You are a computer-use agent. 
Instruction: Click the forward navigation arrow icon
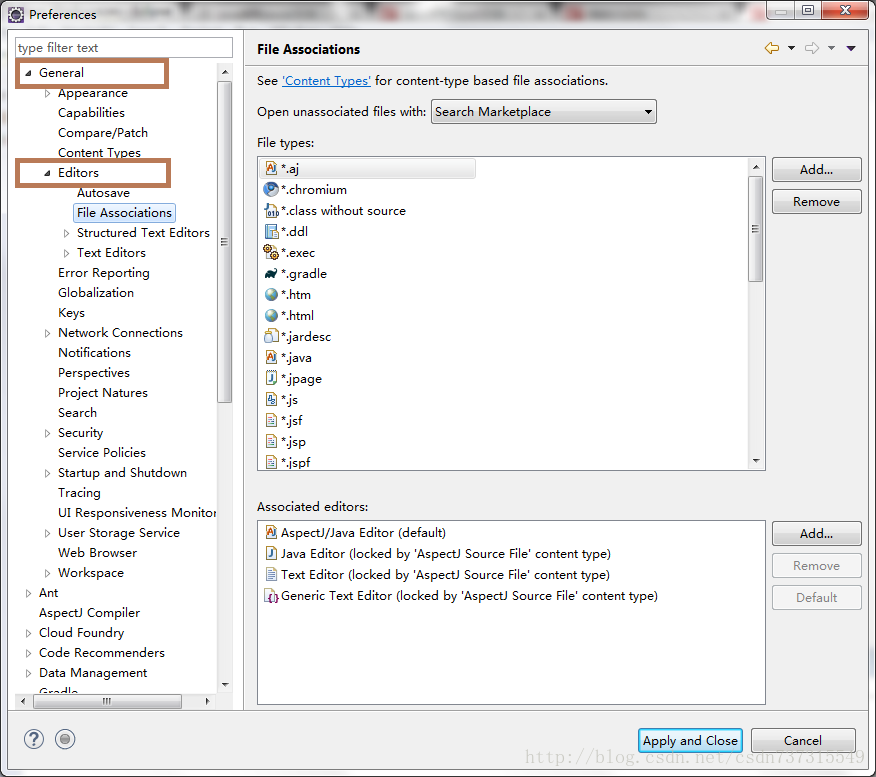(812, 48)
